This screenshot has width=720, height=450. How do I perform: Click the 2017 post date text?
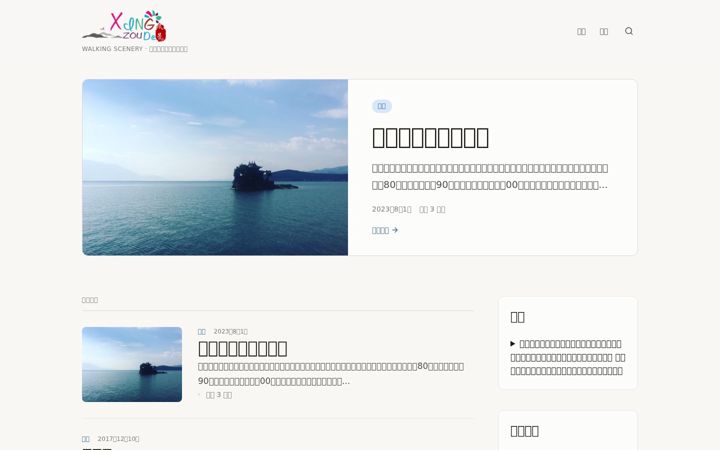pyautogui.click(x=118, y=439)
